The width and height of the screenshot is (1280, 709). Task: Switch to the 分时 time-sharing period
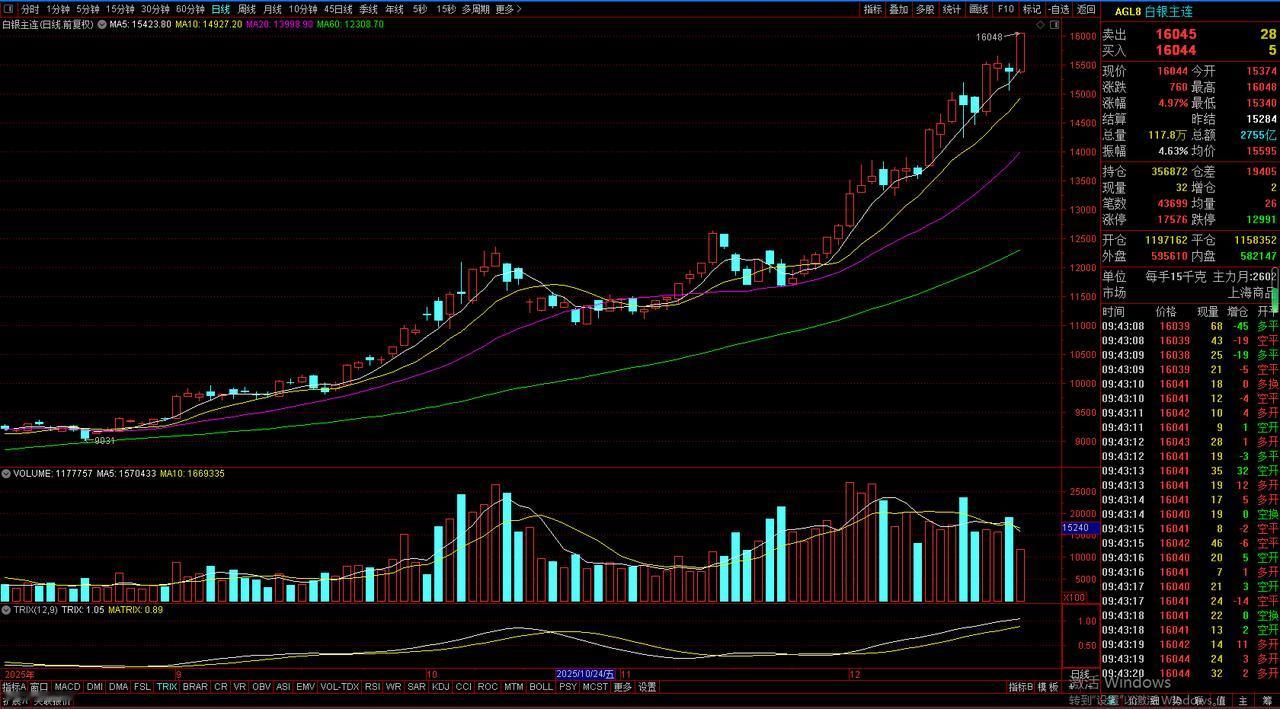(30, 9)
